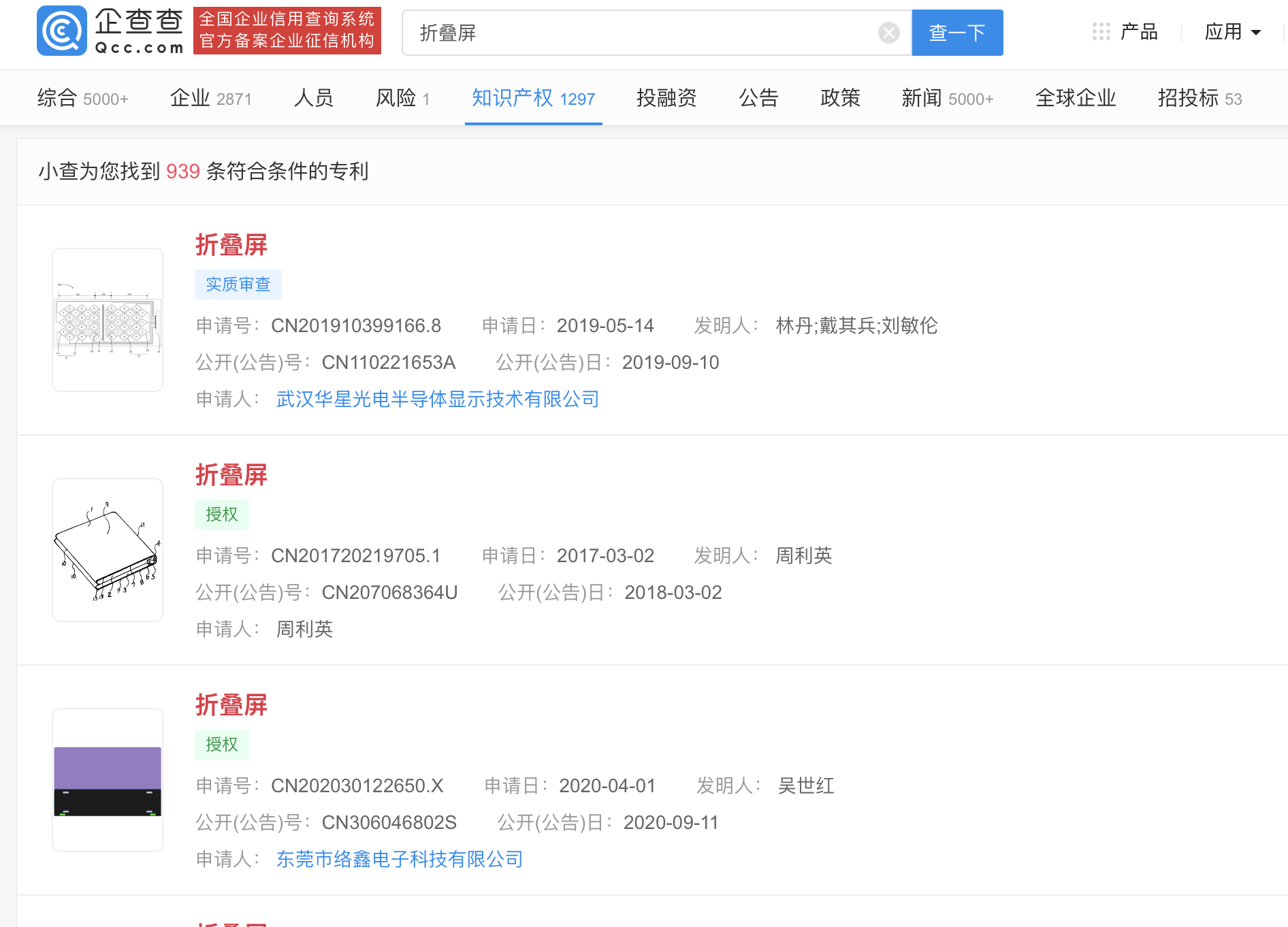The height and width of the screenshot is (927, 1288).
Task: Open 折叠屏 patent title by 吴世红
Action: [x=231, y=705]
